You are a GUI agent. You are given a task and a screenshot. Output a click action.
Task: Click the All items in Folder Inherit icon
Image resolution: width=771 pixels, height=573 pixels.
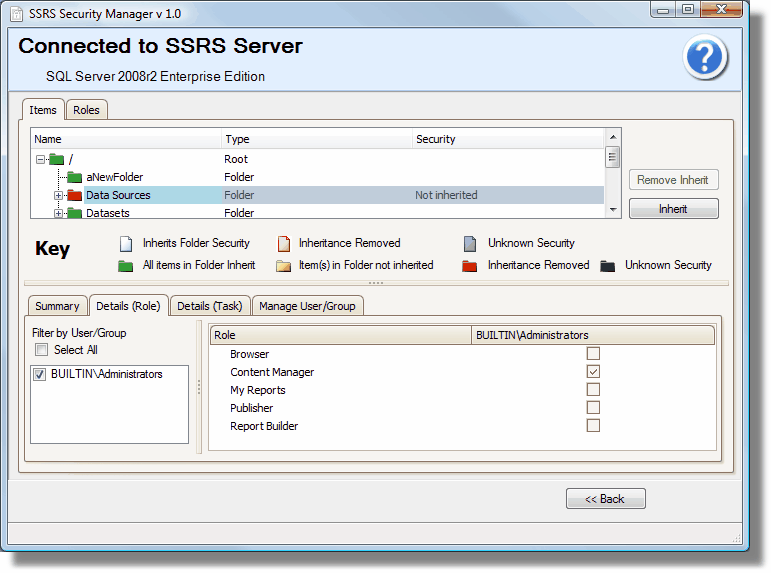(x=125, y=266)
